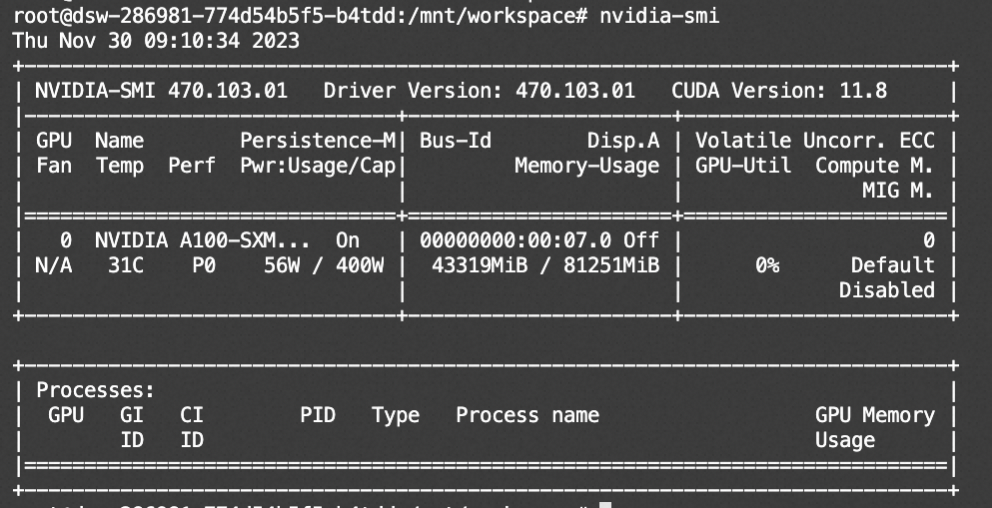This screenshot has height=508, width=992.
Task: Click the Volatile Uncorr. ECC header
Action: (815, 141)
